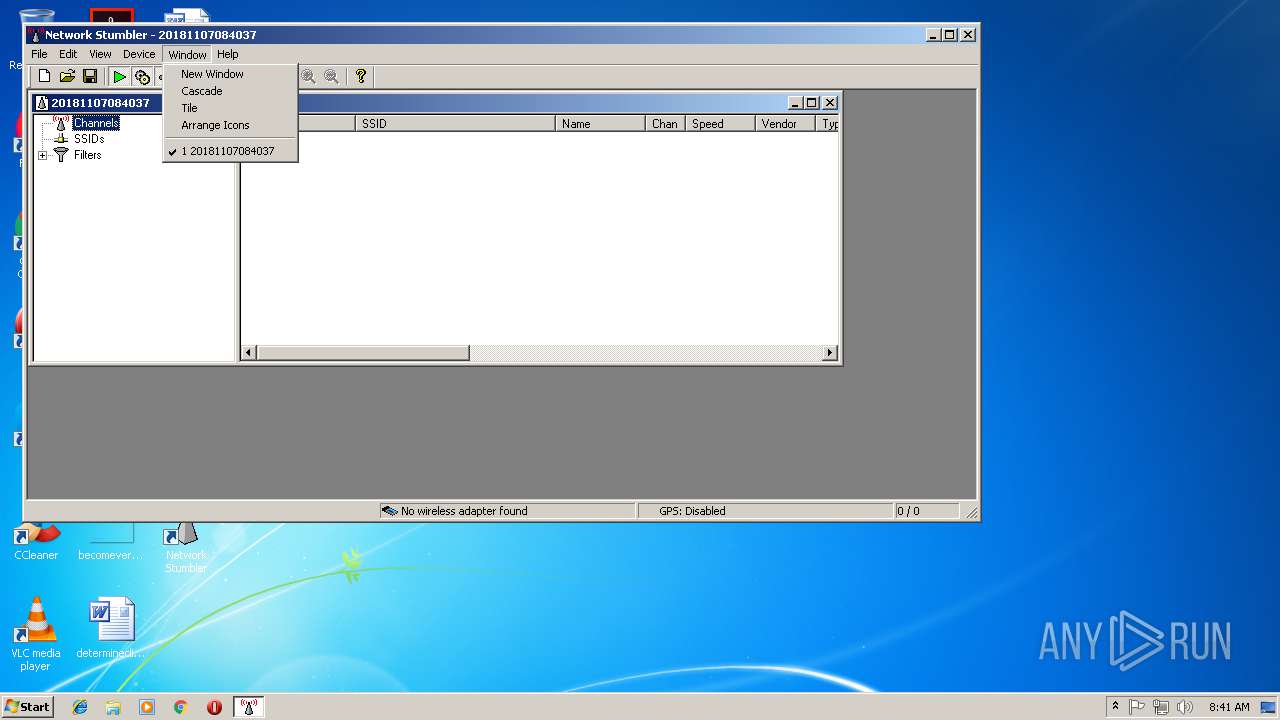
Task: Choose Tile from Window menu
Action: coord(230,108)
